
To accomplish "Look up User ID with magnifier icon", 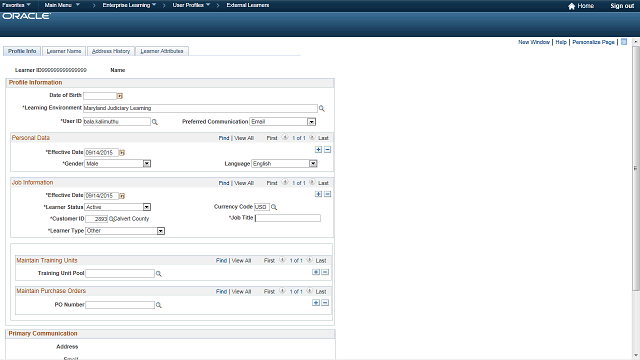I will (155, 122).
